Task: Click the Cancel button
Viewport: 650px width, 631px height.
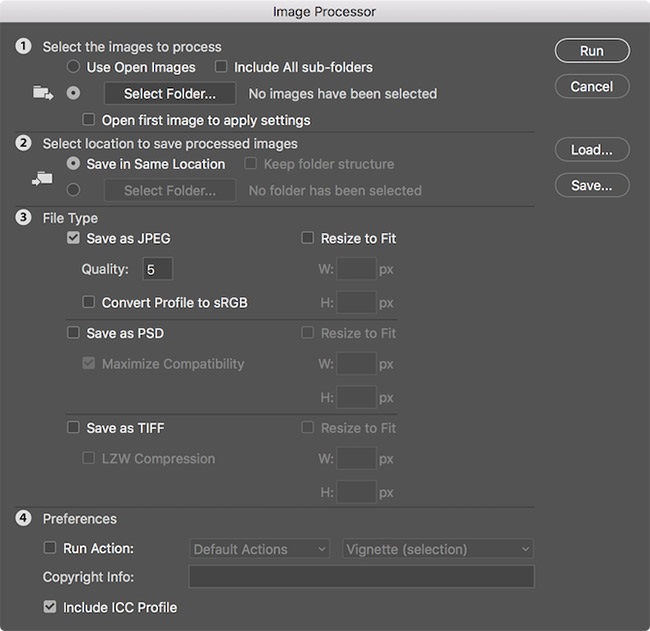Action: [591, 86]
